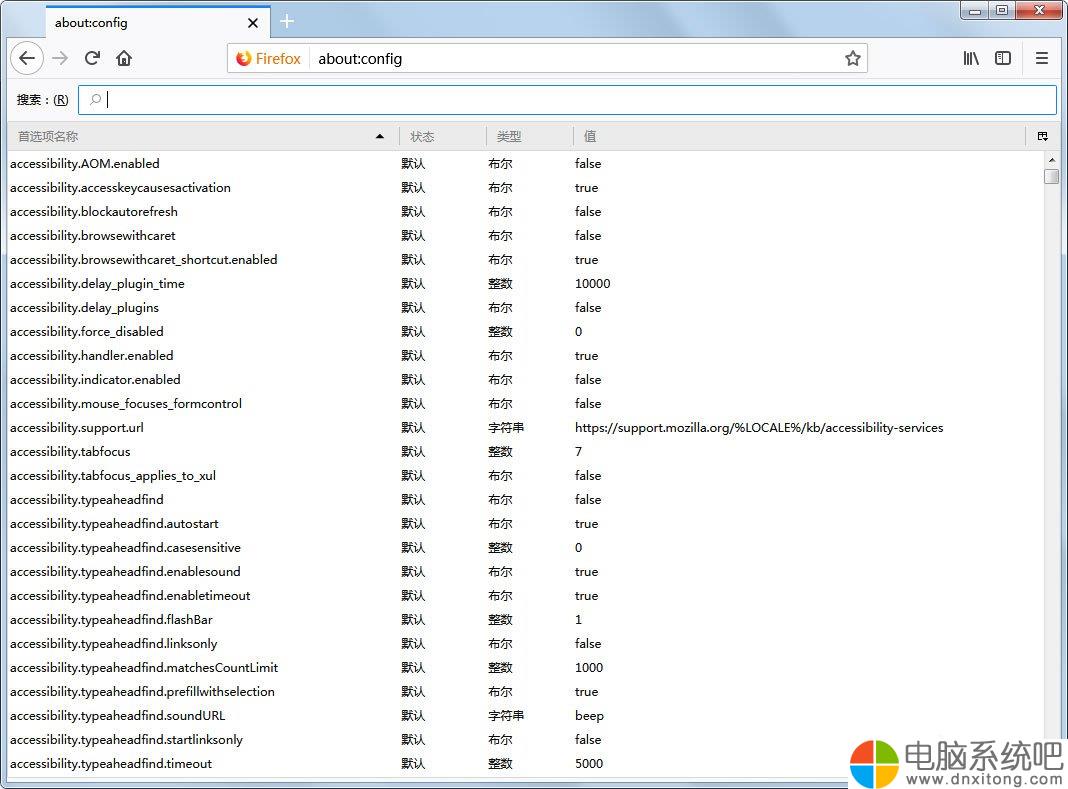Select accessibility.browsewithcaret_shortcut.enabled preference
Image resolution: width=1068 pixels, height=789 pixels.
(525, 260)
